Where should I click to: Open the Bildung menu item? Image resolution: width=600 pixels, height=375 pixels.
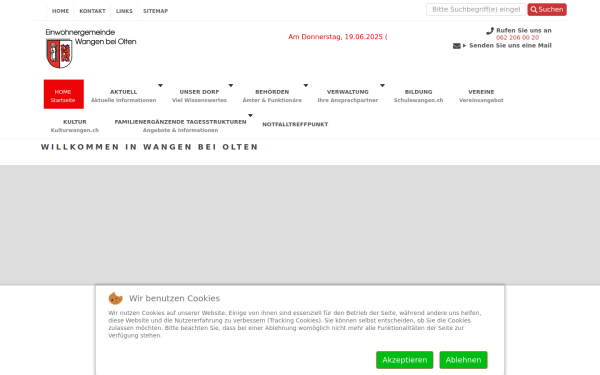[x=419, y=96]
